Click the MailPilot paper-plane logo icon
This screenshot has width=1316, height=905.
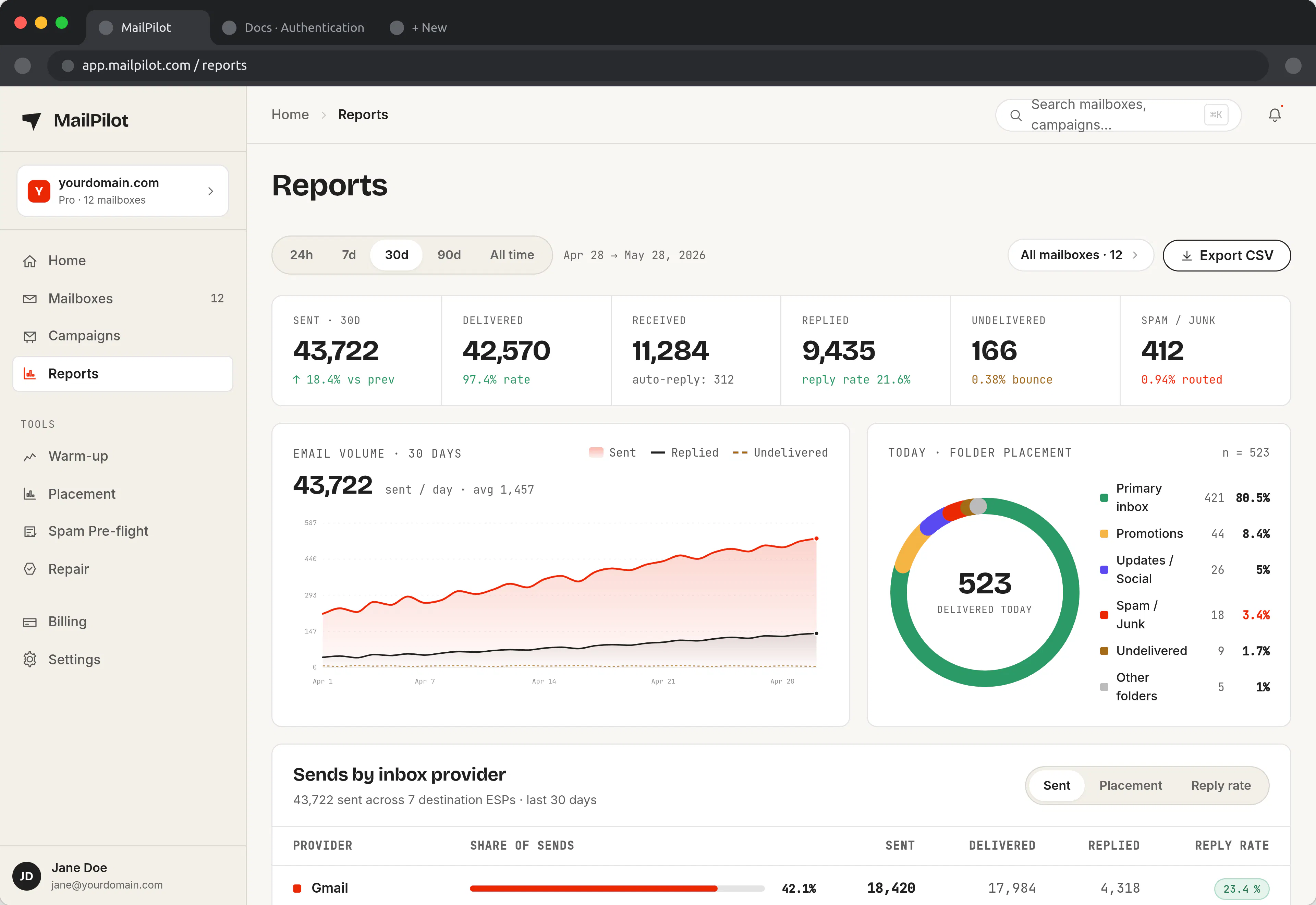(32, 120)
